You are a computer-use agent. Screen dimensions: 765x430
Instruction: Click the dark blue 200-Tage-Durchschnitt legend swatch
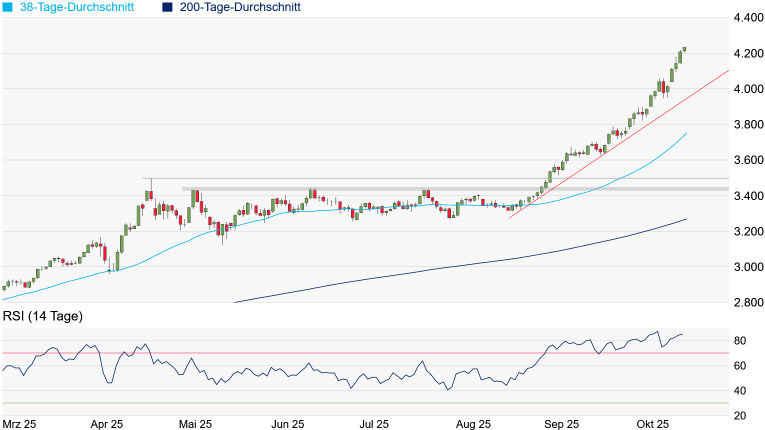click(x=167, y=7)
